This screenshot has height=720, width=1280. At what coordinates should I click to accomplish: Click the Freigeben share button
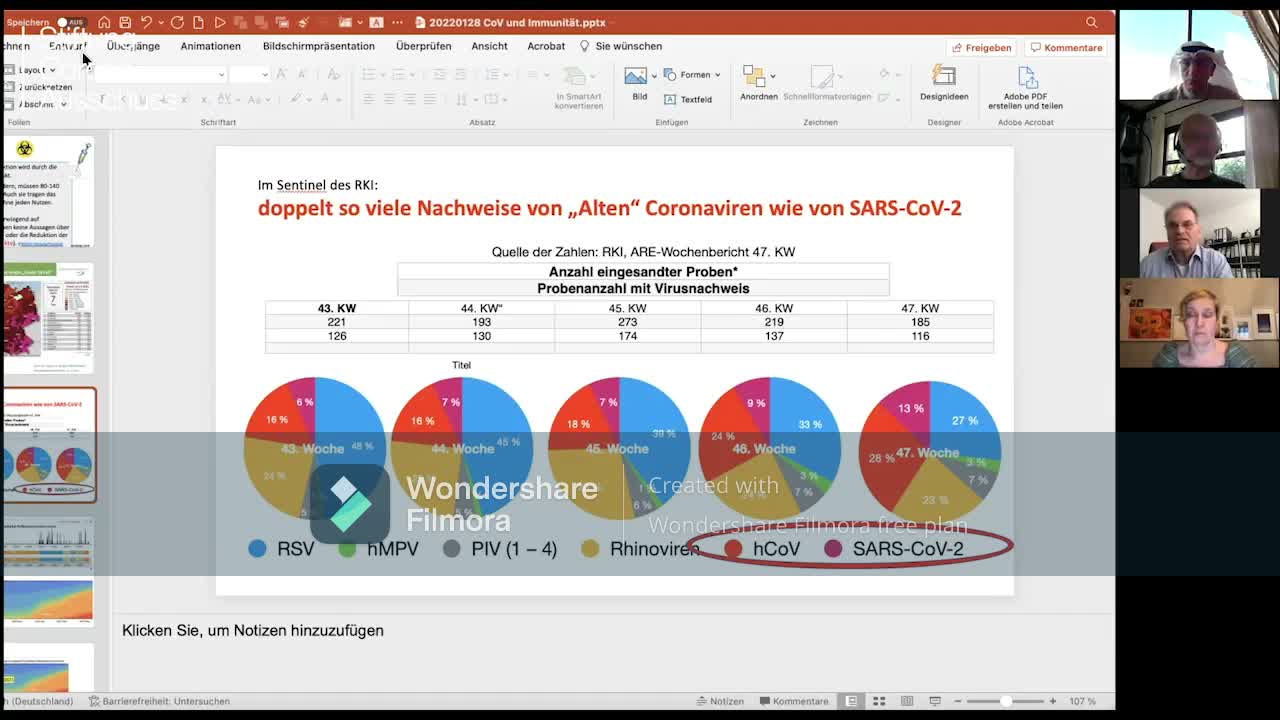coord(981,47)
